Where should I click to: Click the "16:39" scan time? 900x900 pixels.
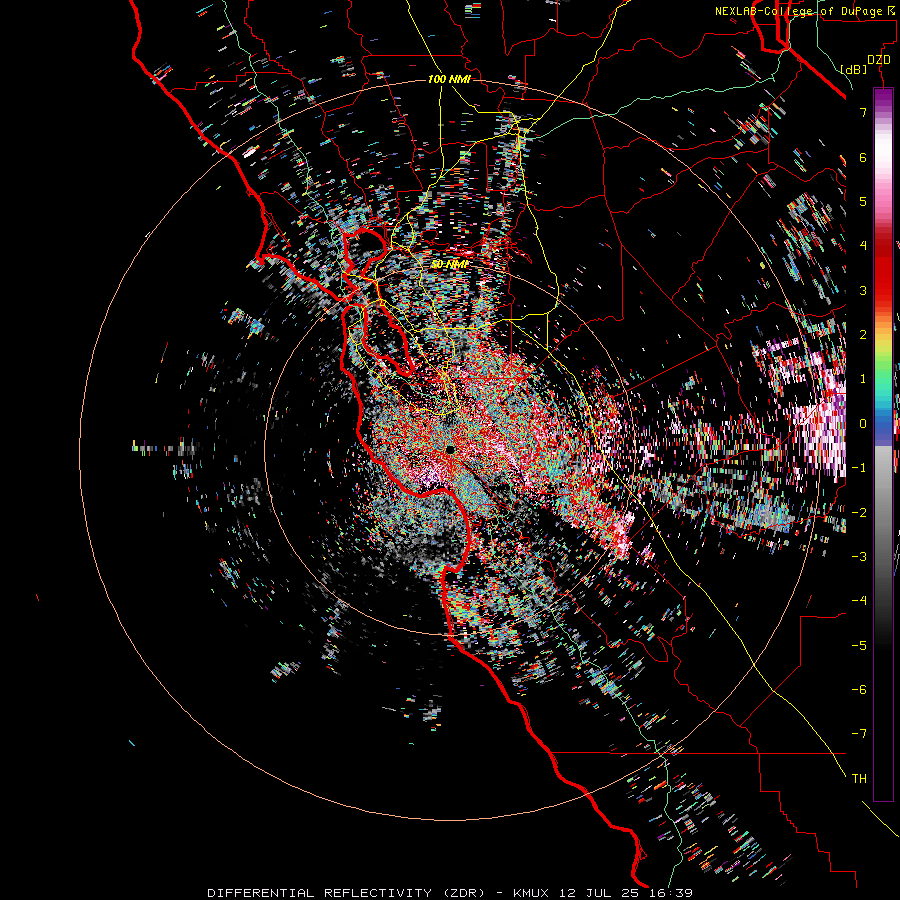(672, 893)
